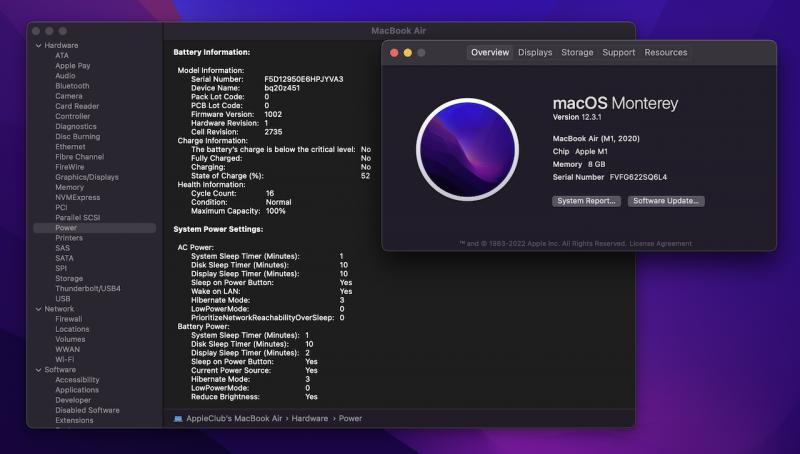Select Audio in the sidebar
This screenshot has height=454, width=800.
tap(65, 75)
